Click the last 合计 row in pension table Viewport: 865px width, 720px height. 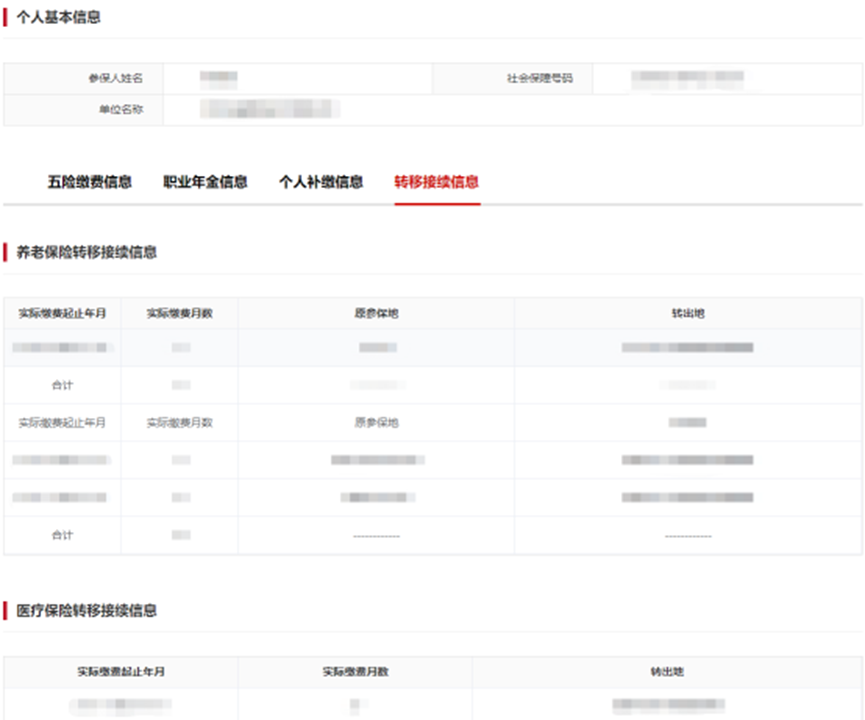coord(62,535)
